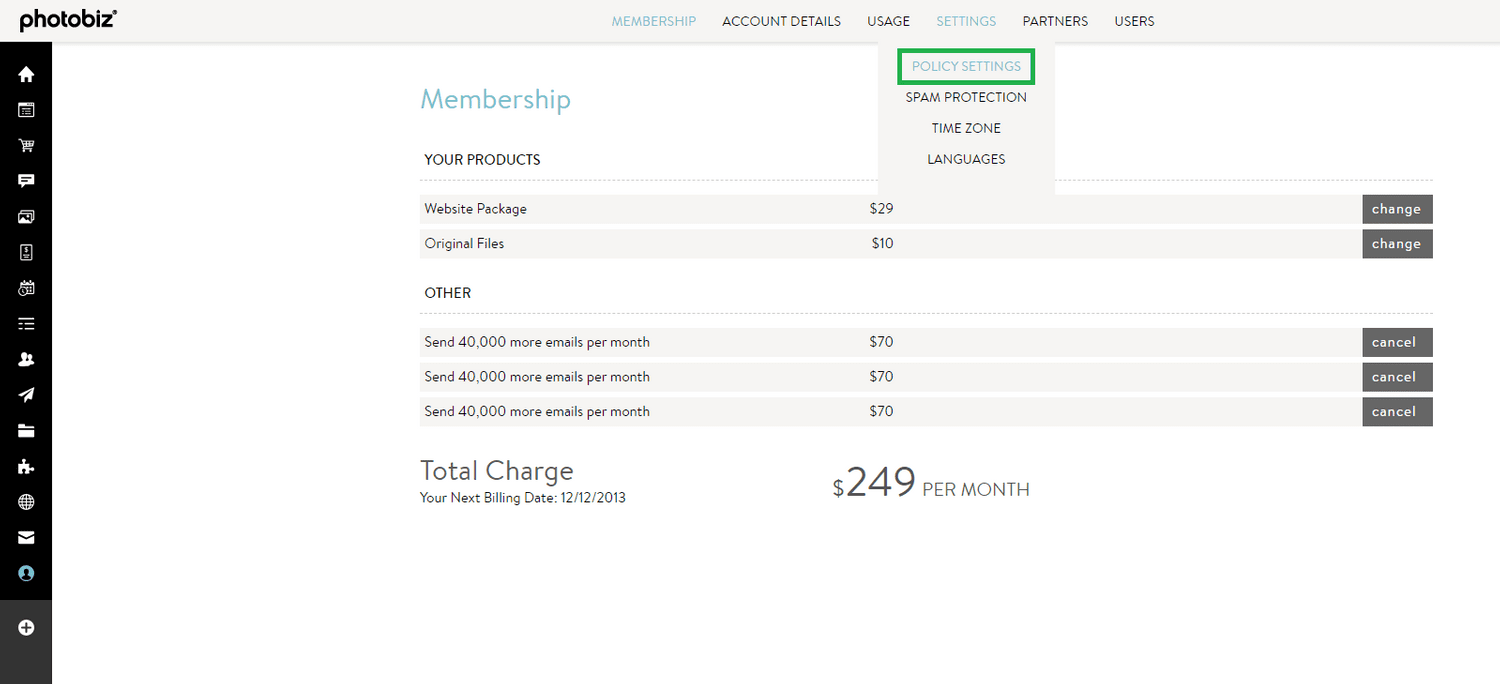The width and height of the screenshot is (1500, 684).
Task: Open the scheduler calendar icon
Action: click(x=26, y=288)
